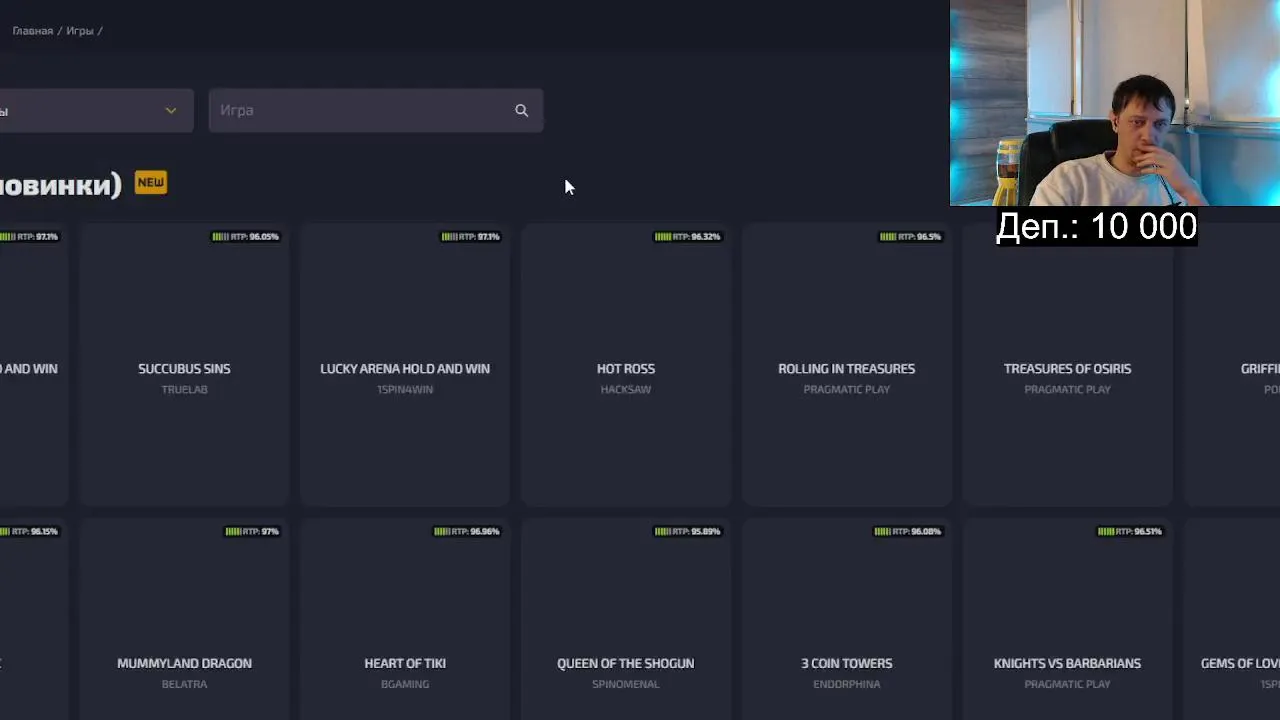Open Lucky Arena Hold and Win card
Image resolution: width=1280 pixels, height=720 pixels.
click(405, 364)
